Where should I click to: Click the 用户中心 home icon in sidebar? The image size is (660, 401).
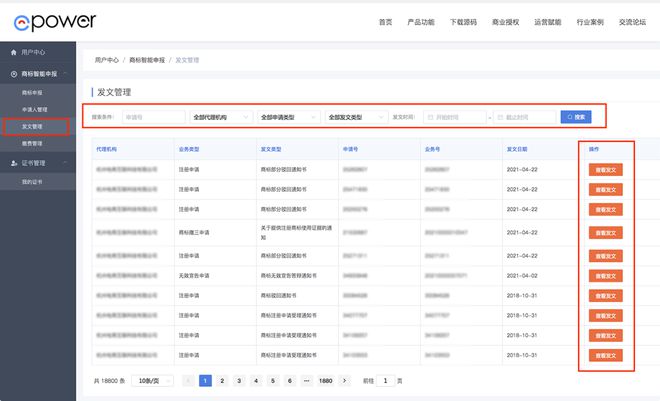point(13,51)
